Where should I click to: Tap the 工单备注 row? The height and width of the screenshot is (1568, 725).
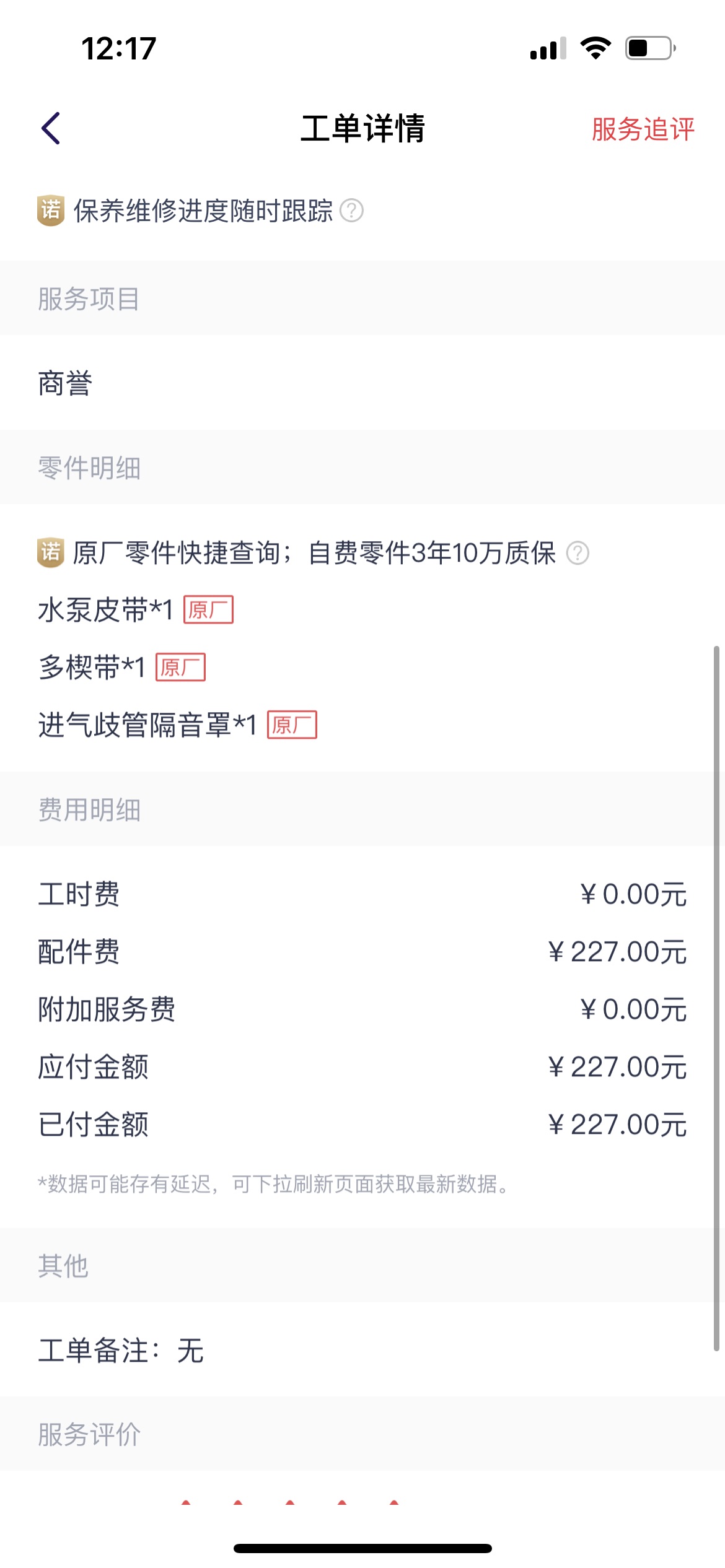pos(121,1351)
